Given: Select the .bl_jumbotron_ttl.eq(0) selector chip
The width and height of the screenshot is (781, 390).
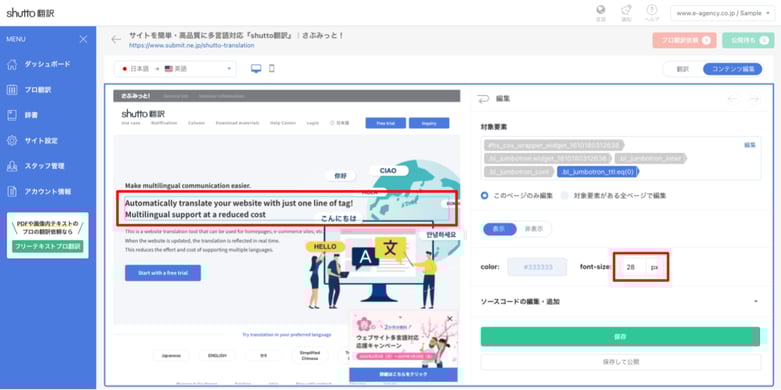Looking at the screenshot, I should pos(598,172).
